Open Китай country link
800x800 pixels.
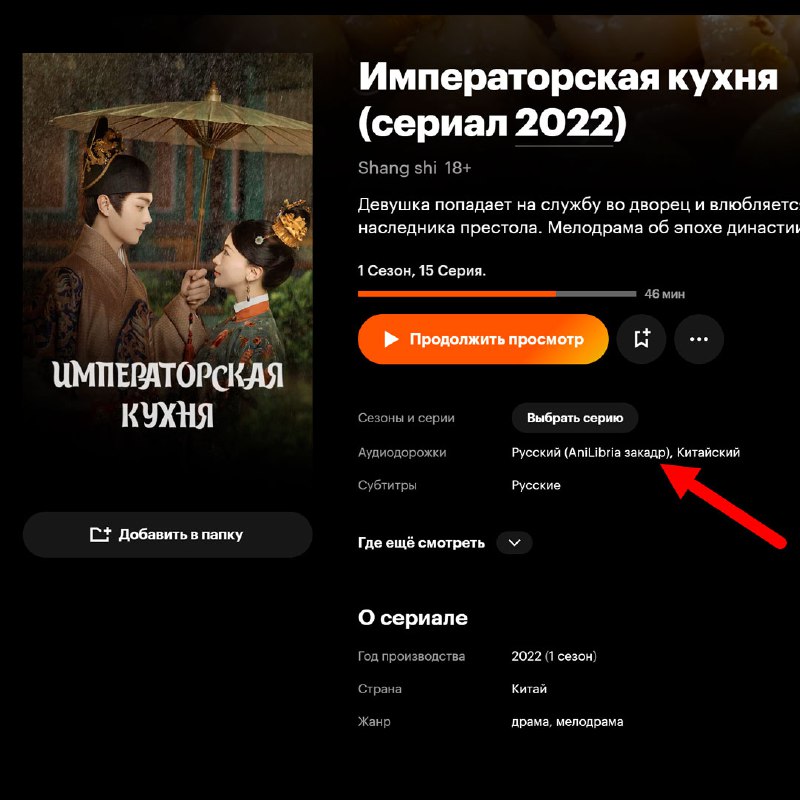pyautogui.click(x=529, y=689)
